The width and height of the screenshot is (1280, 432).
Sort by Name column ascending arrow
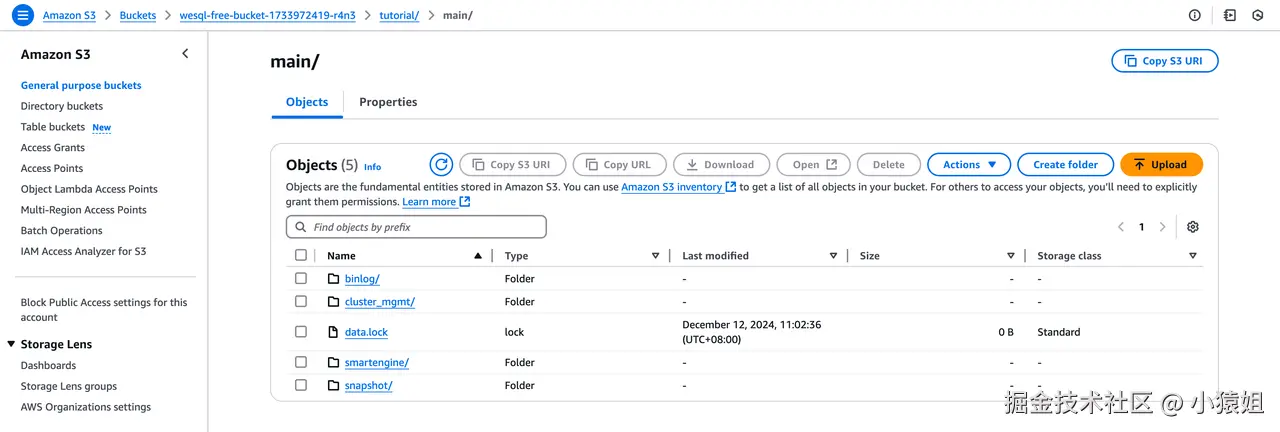(x=478, y=256)
